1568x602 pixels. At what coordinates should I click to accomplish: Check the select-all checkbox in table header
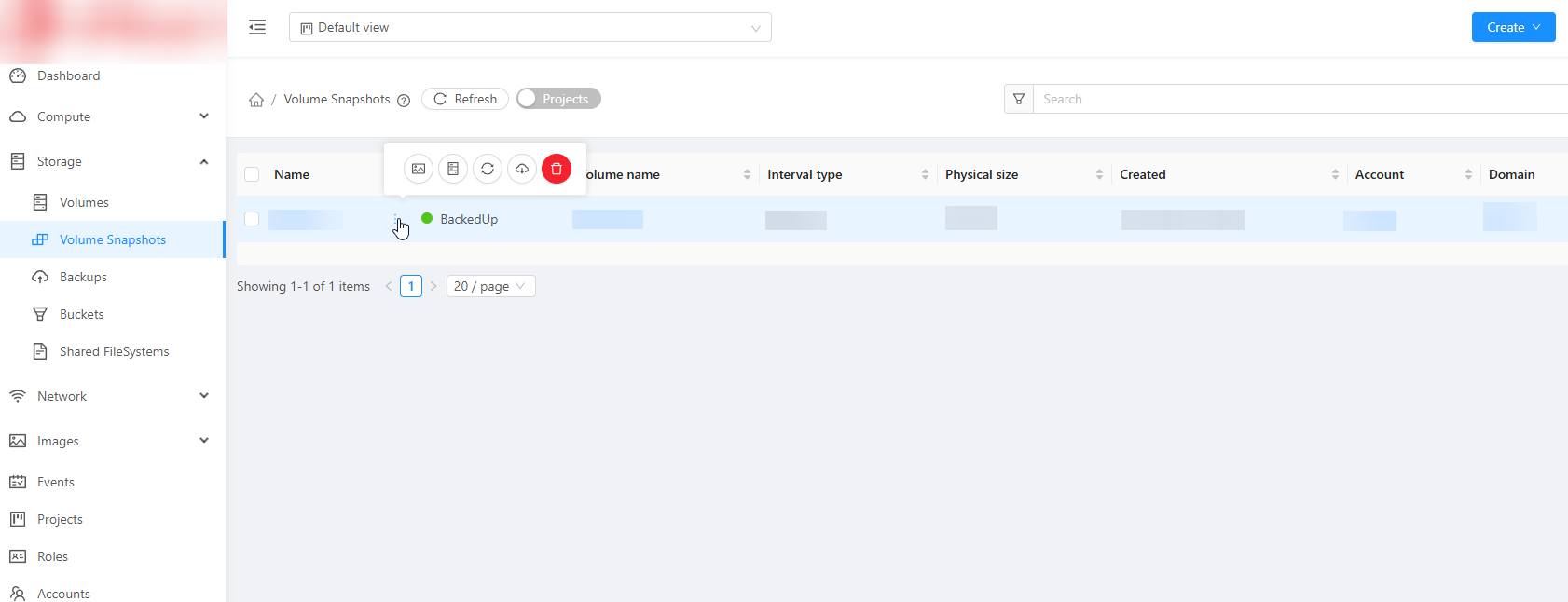pos(252,174)
